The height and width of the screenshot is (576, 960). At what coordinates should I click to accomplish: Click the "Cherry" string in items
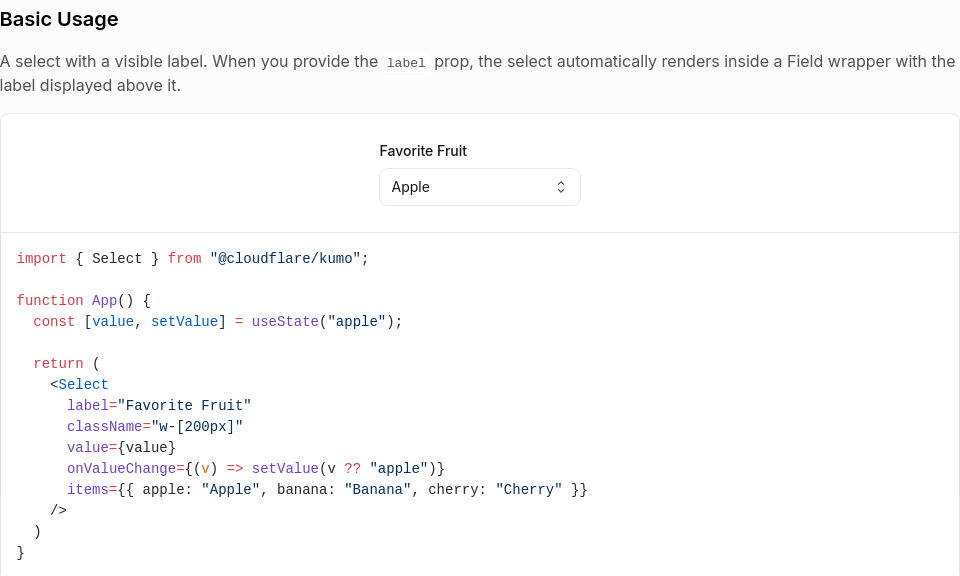(x=529, y=490)
